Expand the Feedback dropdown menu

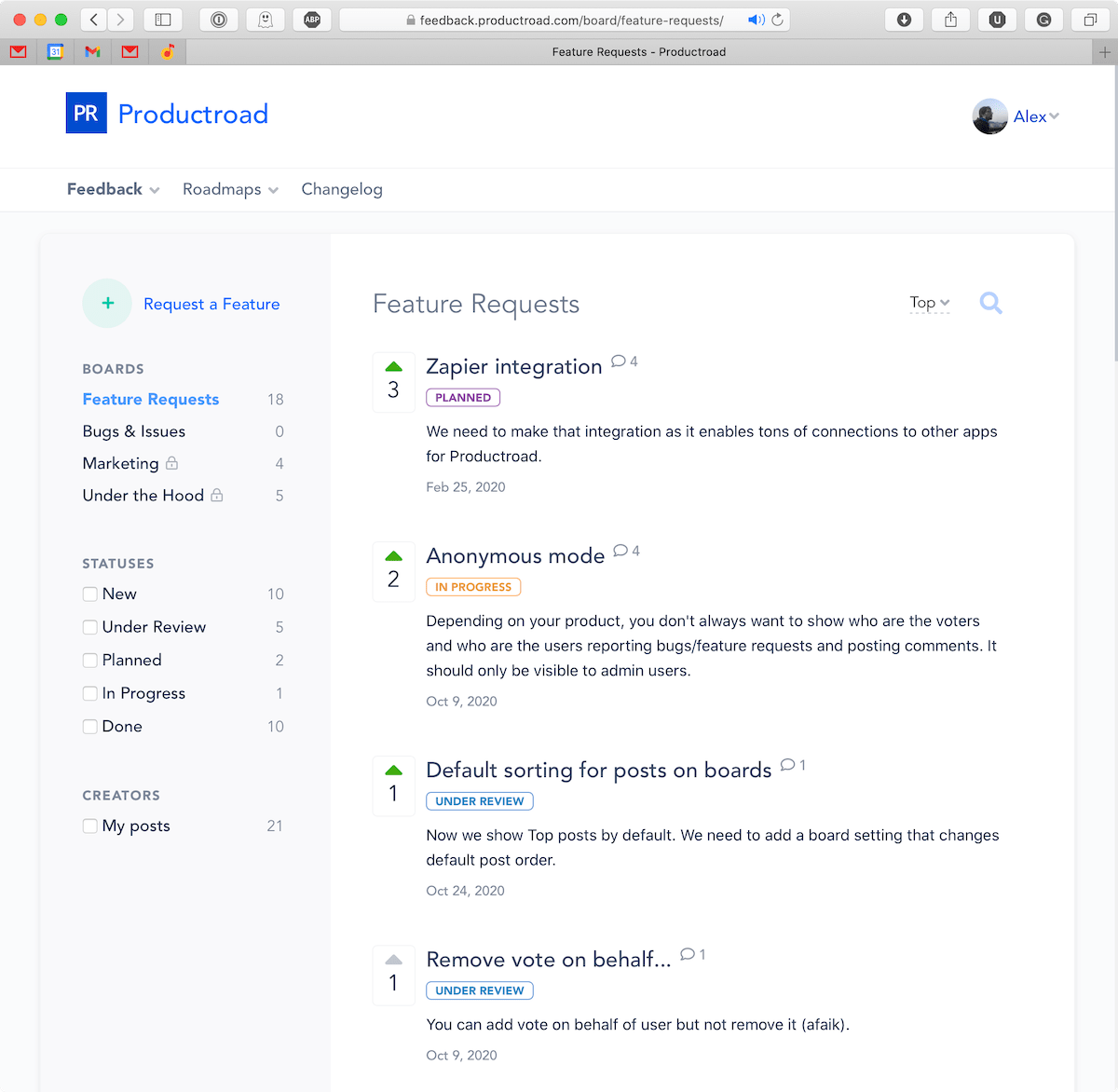(114, 189)
